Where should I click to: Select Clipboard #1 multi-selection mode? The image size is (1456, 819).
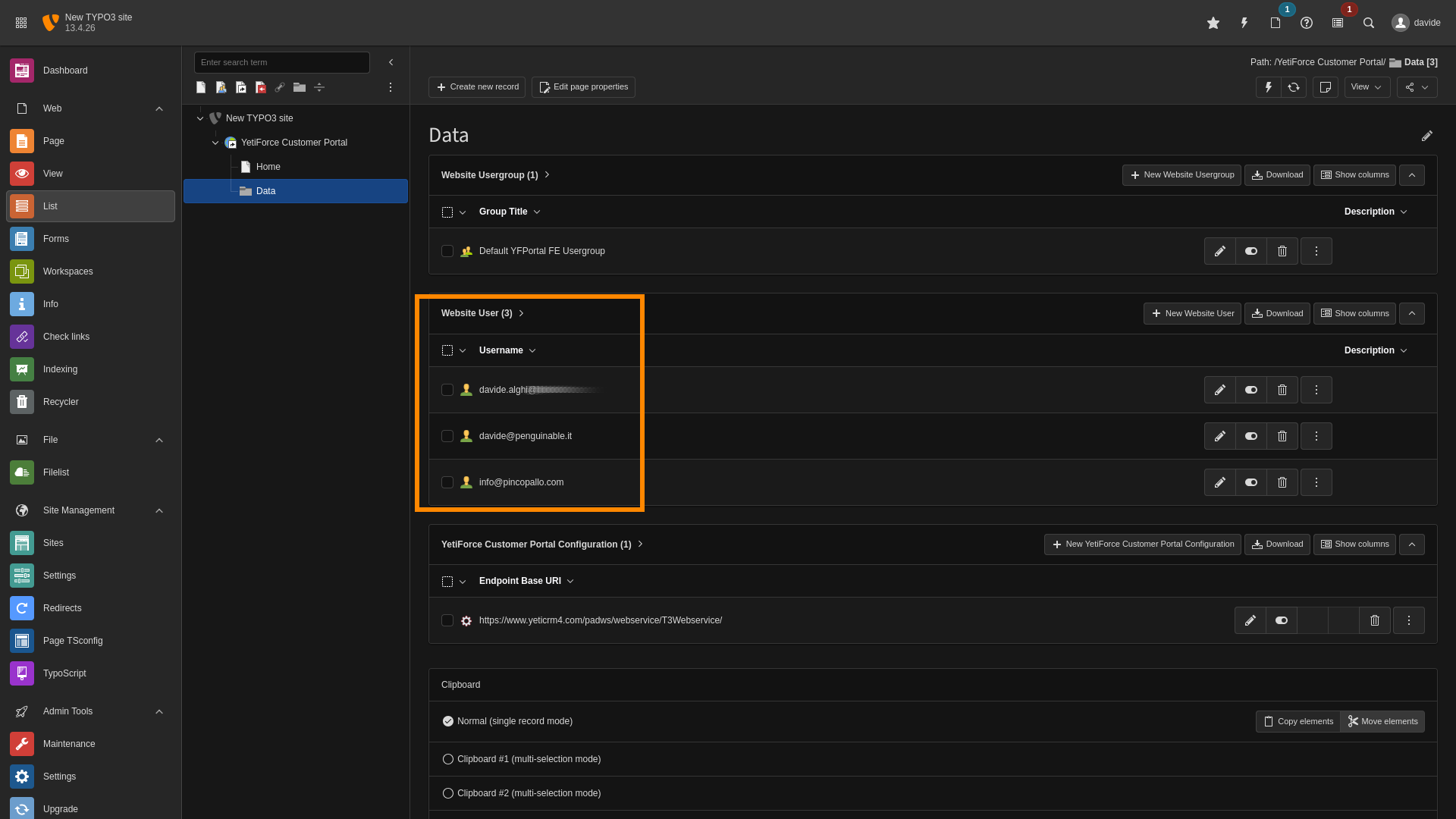pos(448,759)
